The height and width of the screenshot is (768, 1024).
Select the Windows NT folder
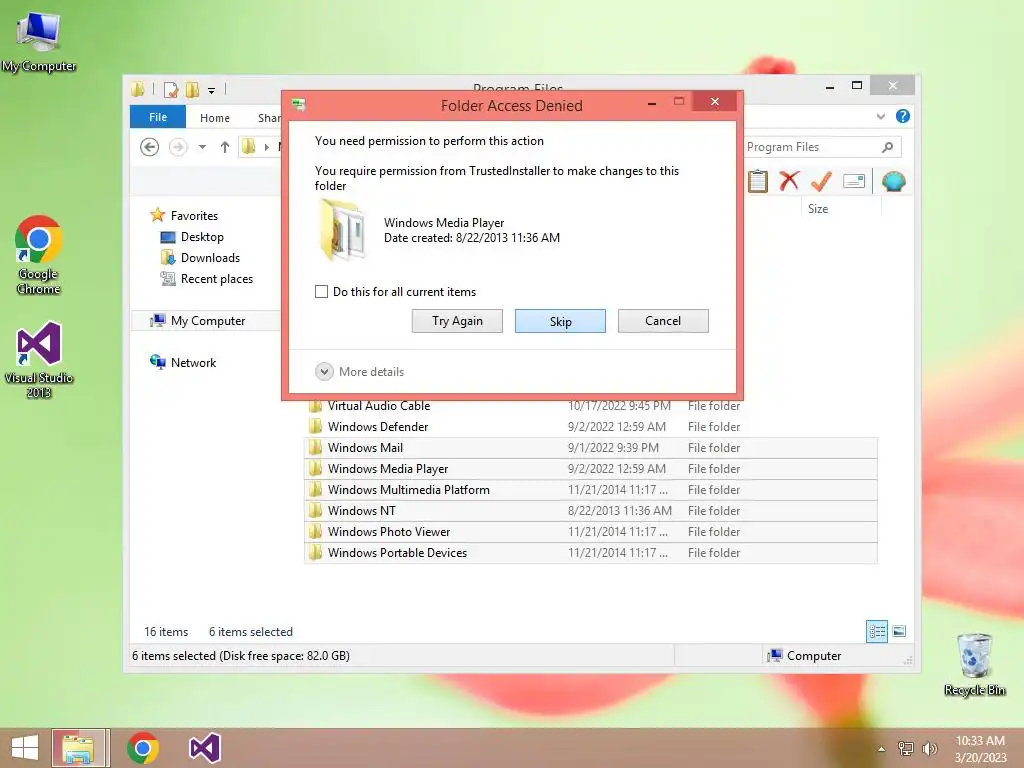pyautogui.click(x=591, y=510)
